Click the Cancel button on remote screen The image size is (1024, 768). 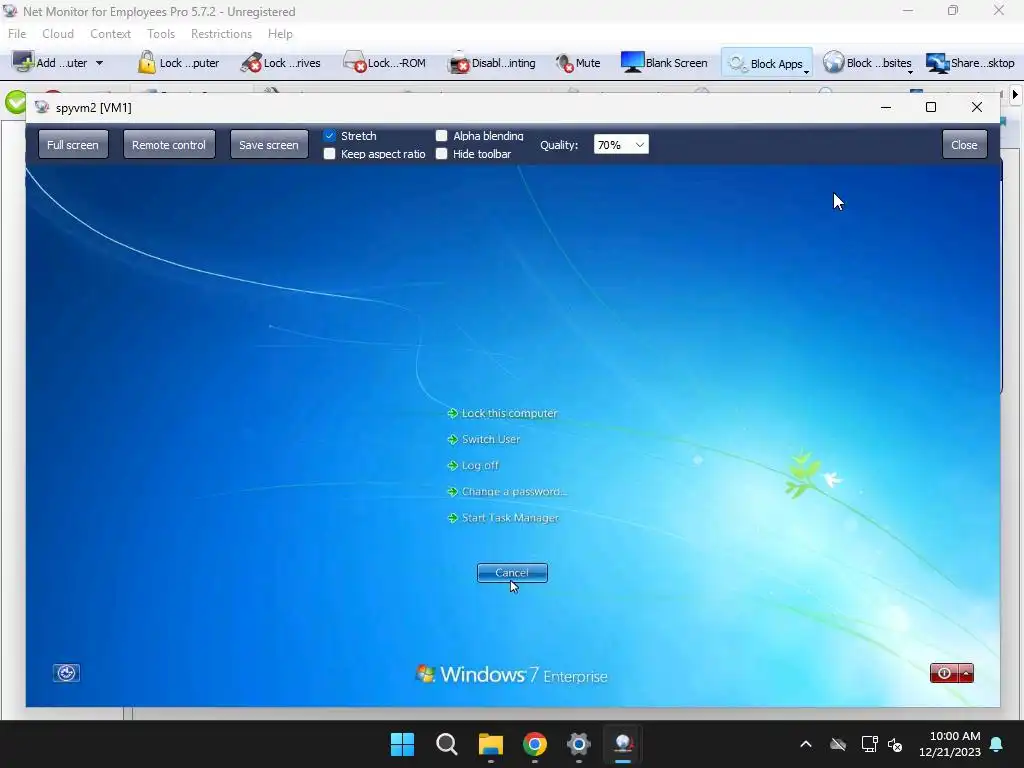(x=512, y=573)
